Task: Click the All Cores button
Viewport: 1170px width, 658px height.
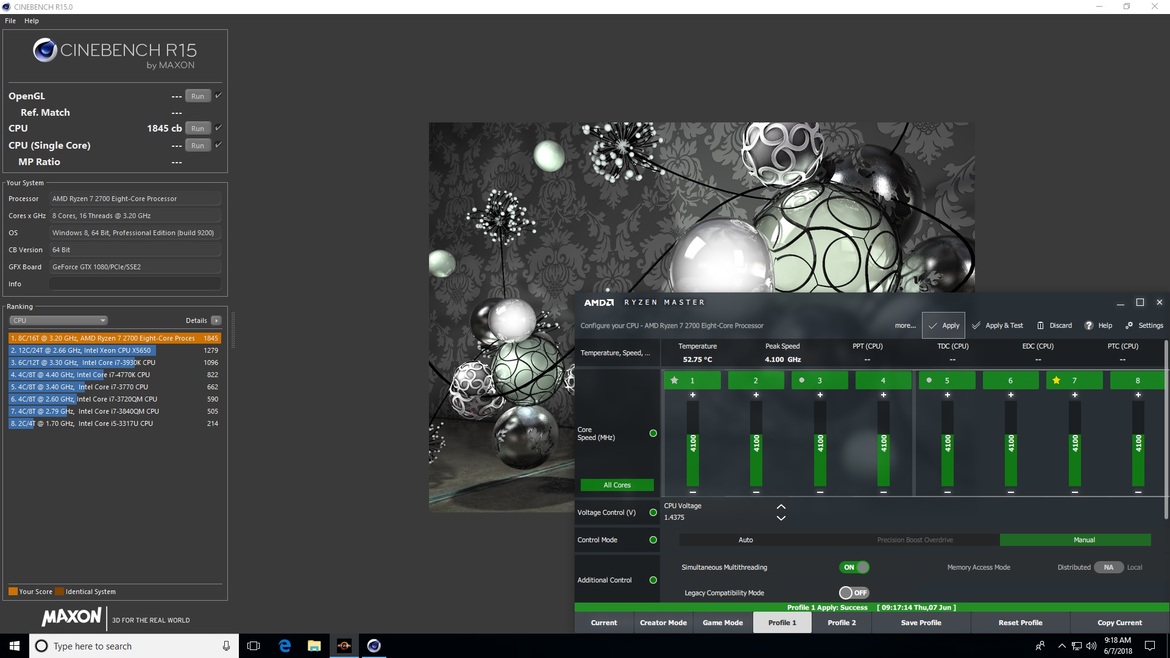Action: (617, 485)
